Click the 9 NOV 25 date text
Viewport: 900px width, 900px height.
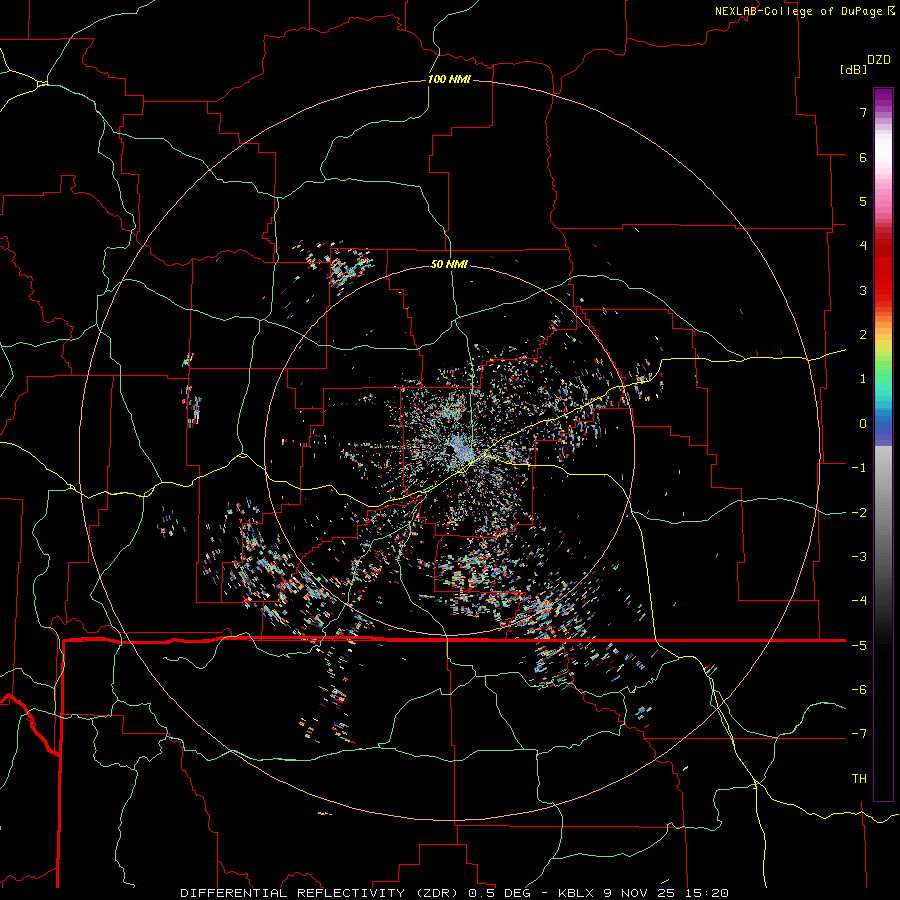640,893
